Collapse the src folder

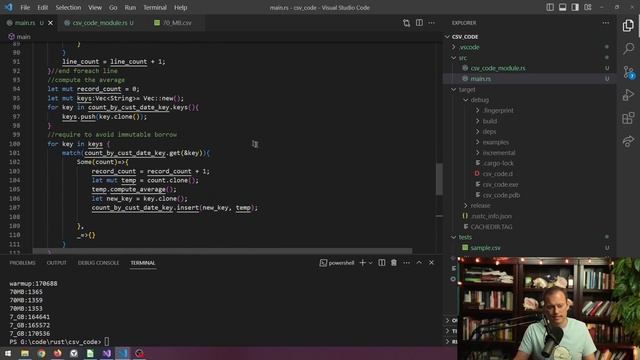tap(462, 58)
